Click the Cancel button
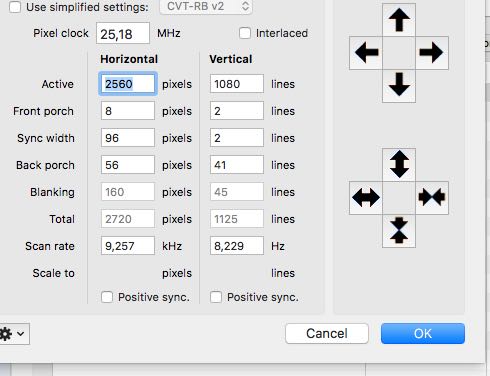 click(327, 333)
